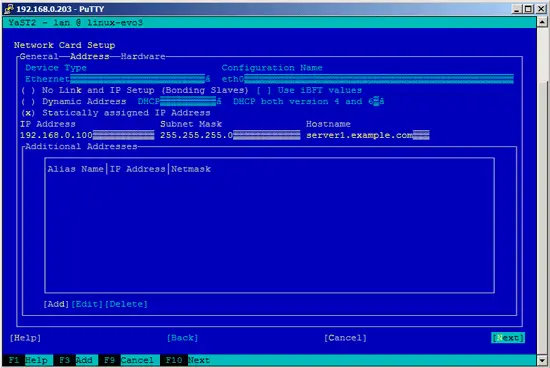Maximize the PuTTY window

[x=529, y=9]
